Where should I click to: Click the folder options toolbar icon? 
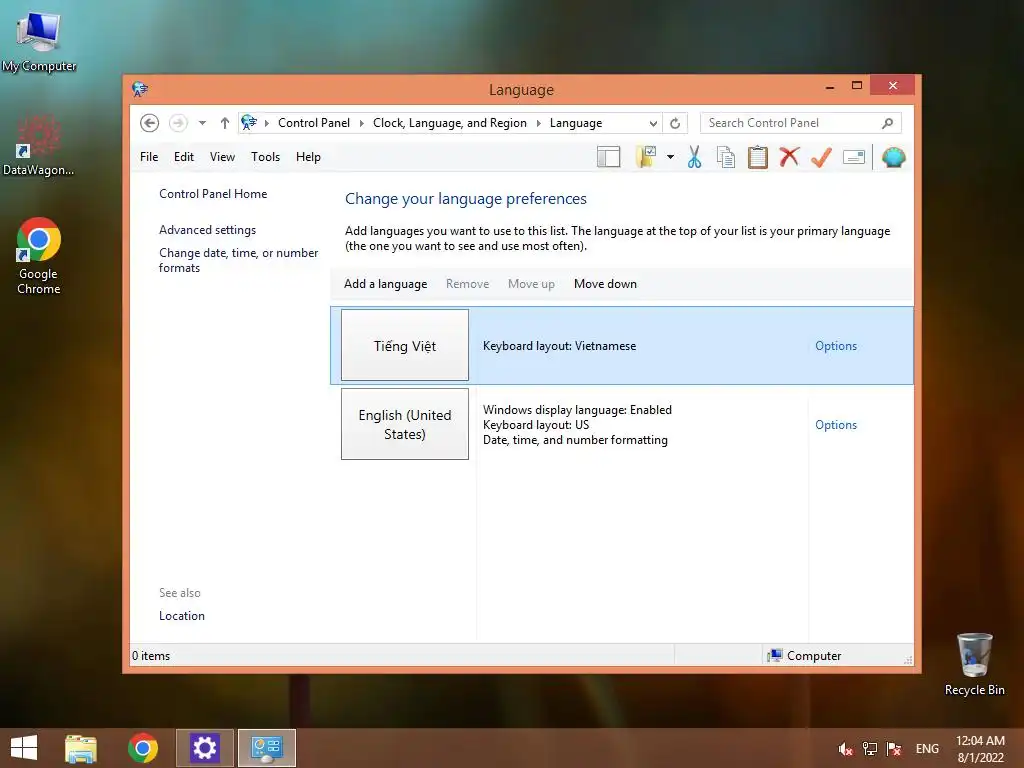[x=646, y=157]
